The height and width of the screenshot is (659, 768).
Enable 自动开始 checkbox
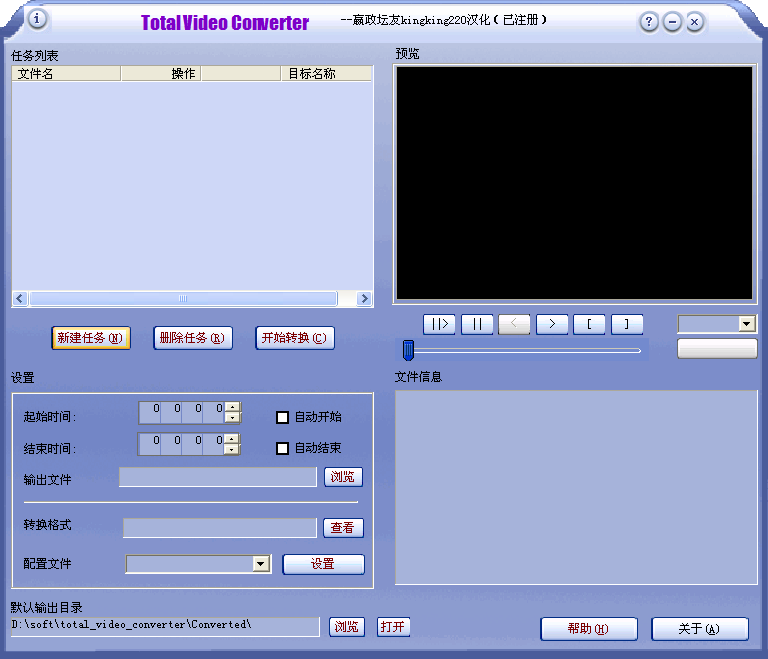pyautogui.click(x=283, y=417)
